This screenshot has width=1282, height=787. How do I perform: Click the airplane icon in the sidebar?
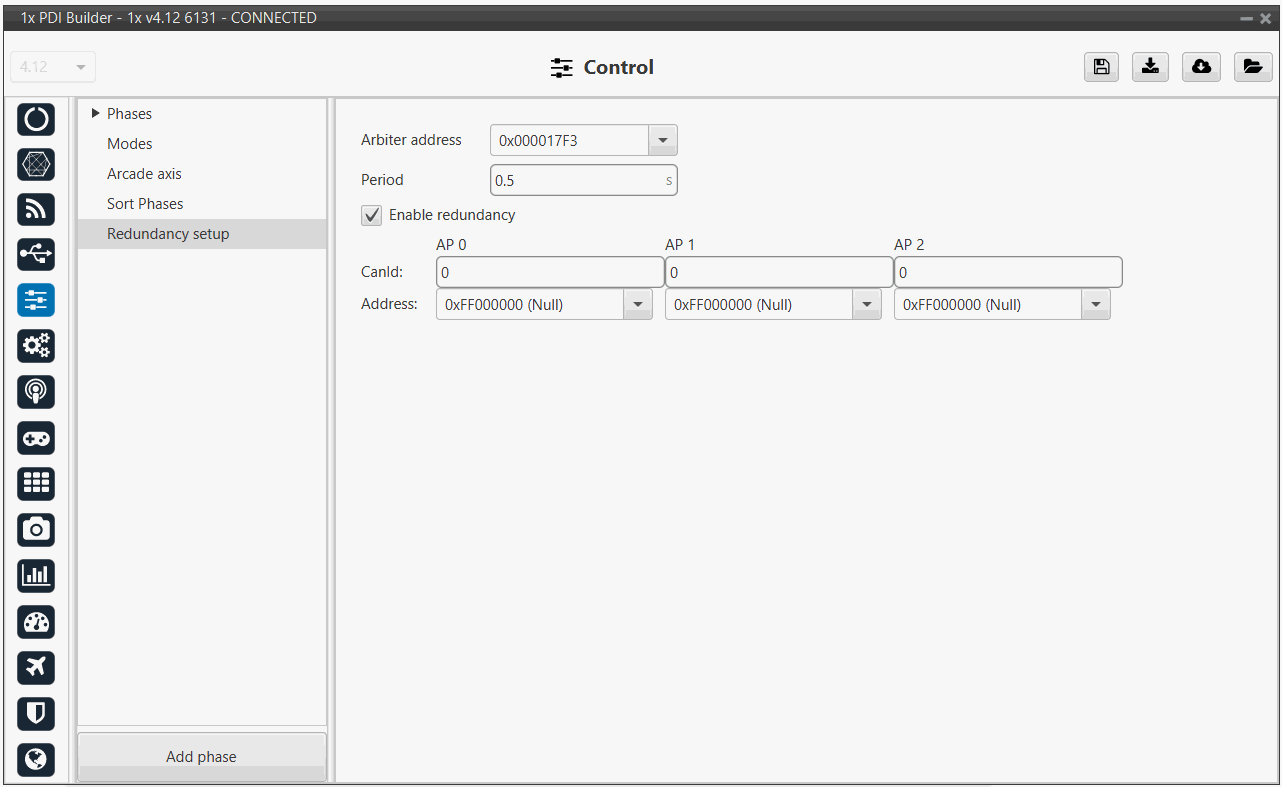click(37, 667)
